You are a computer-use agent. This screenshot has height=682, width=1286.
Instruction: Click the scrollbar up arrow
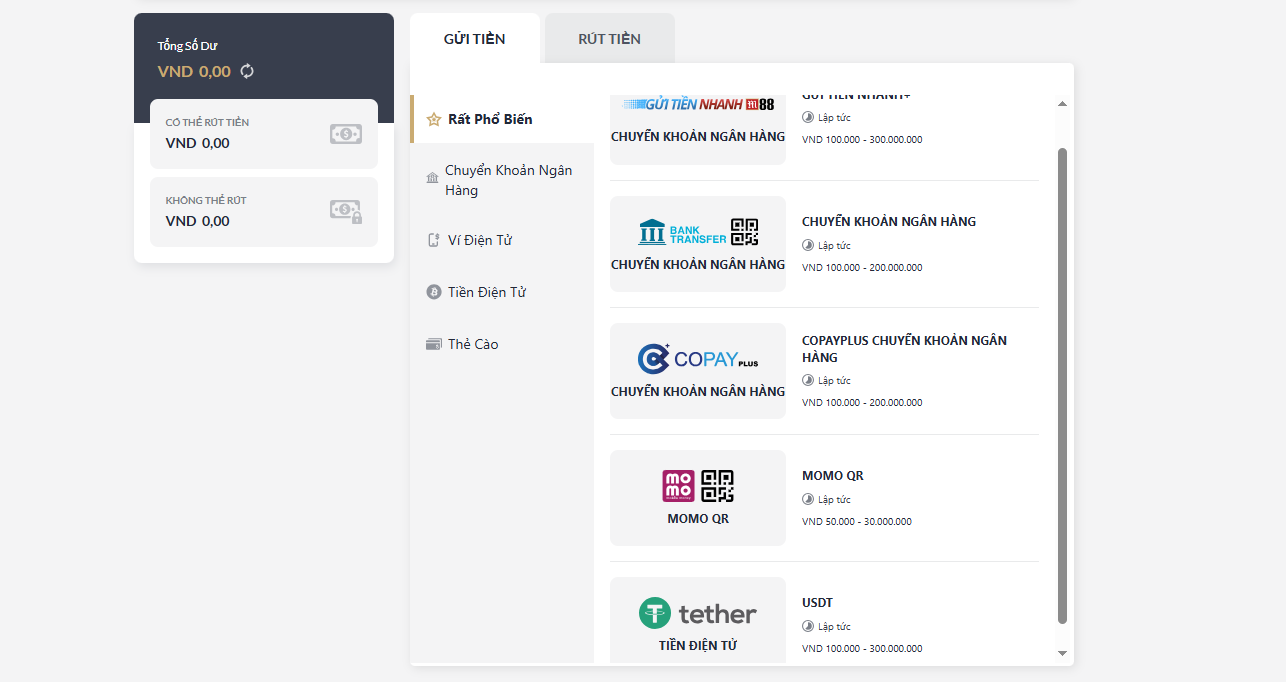pyautogui.click(x=1062, y=103)
